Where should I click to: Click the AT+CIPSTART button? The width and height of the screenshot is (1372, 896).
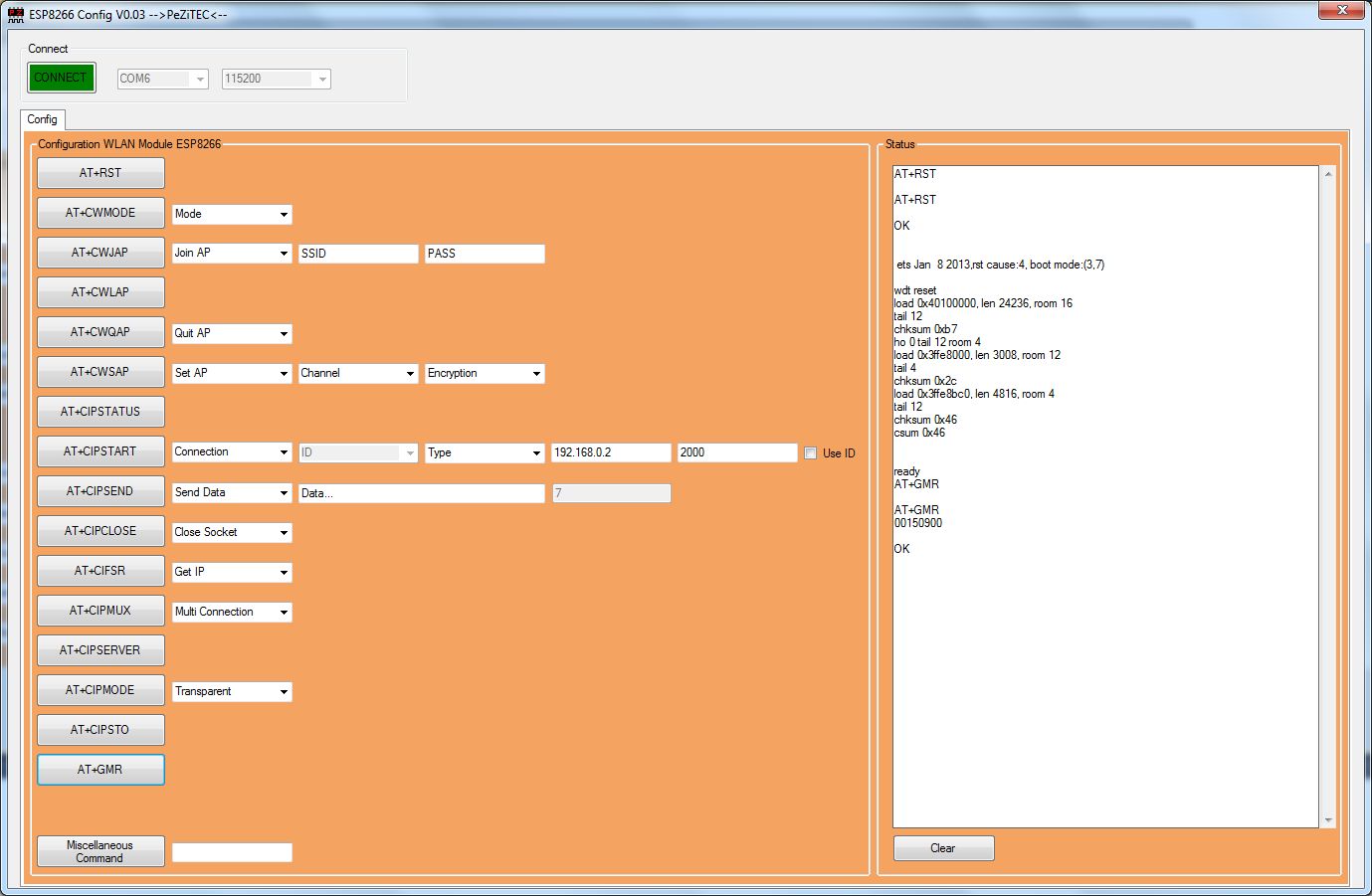(x=100, y=451)
